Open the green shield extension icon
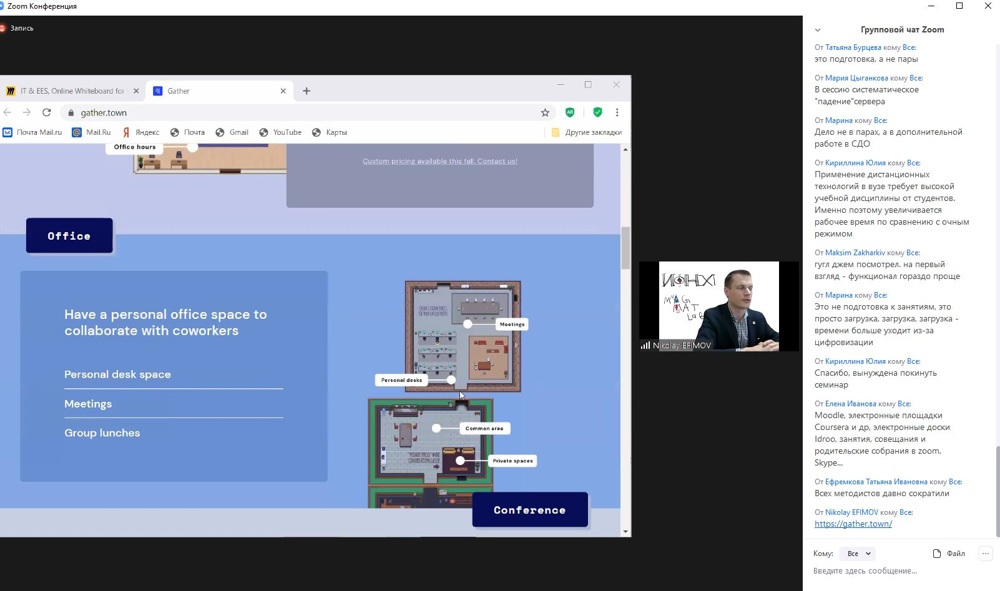The height and width of the screenshot is (591, 1000). pos(597,112)
